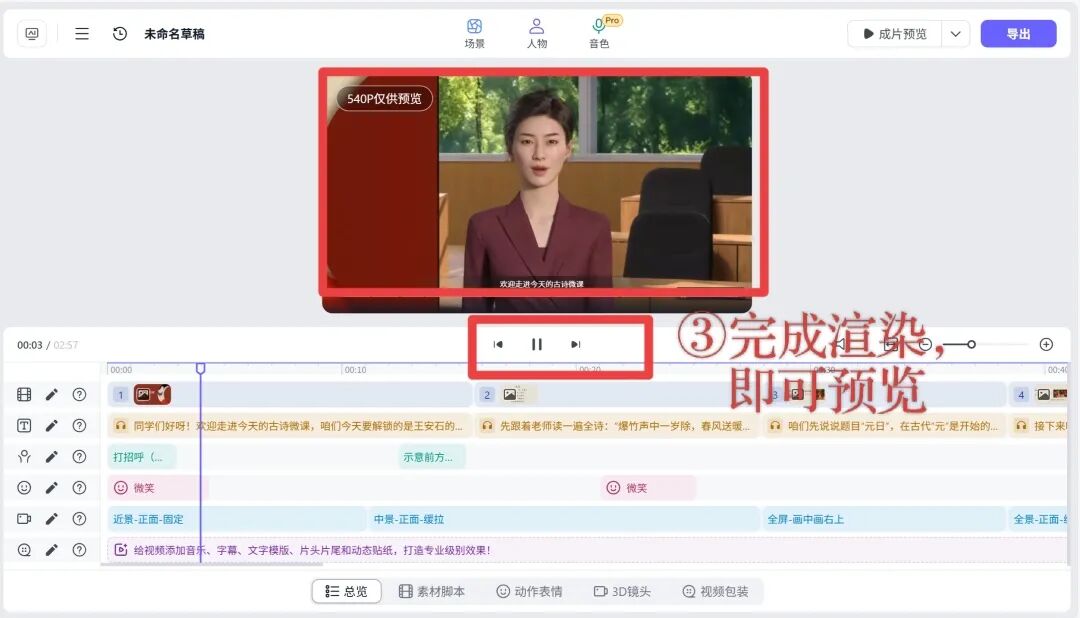
Task: Click the 导出 export button
Action: click(1018, 32)
